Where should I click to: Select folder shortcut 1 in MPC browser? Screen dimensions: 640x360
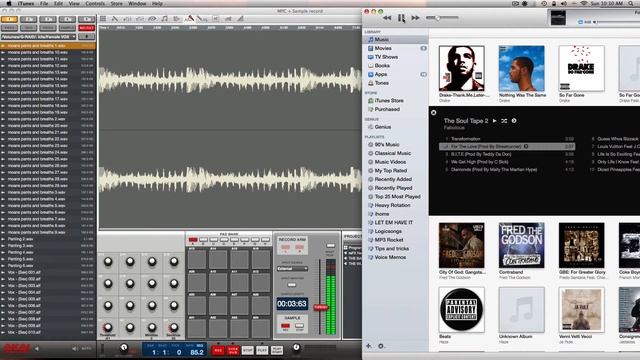click(x=9, y=19)
